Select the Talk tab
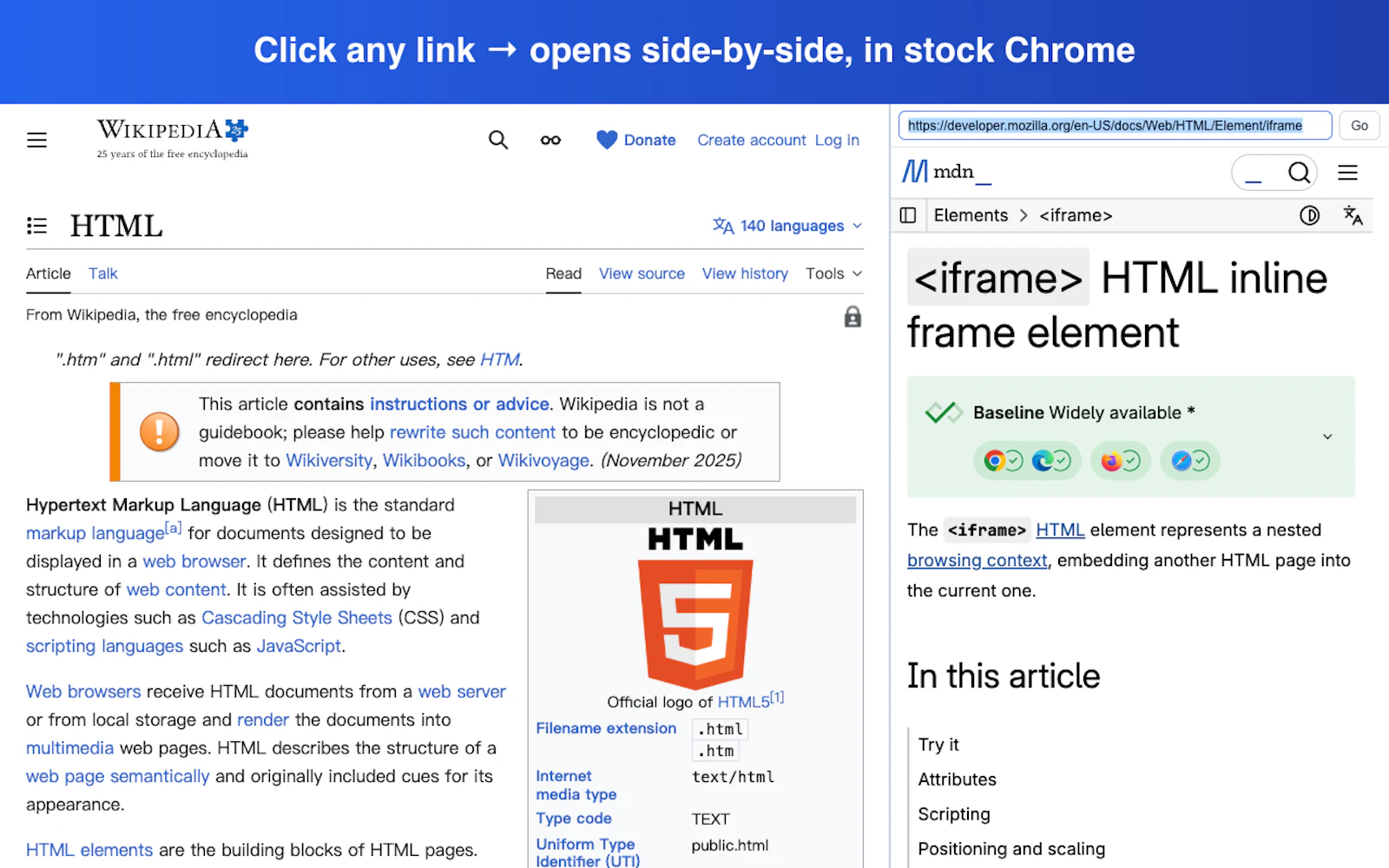This screenshot has width=1389, height=868. point(102,273)
